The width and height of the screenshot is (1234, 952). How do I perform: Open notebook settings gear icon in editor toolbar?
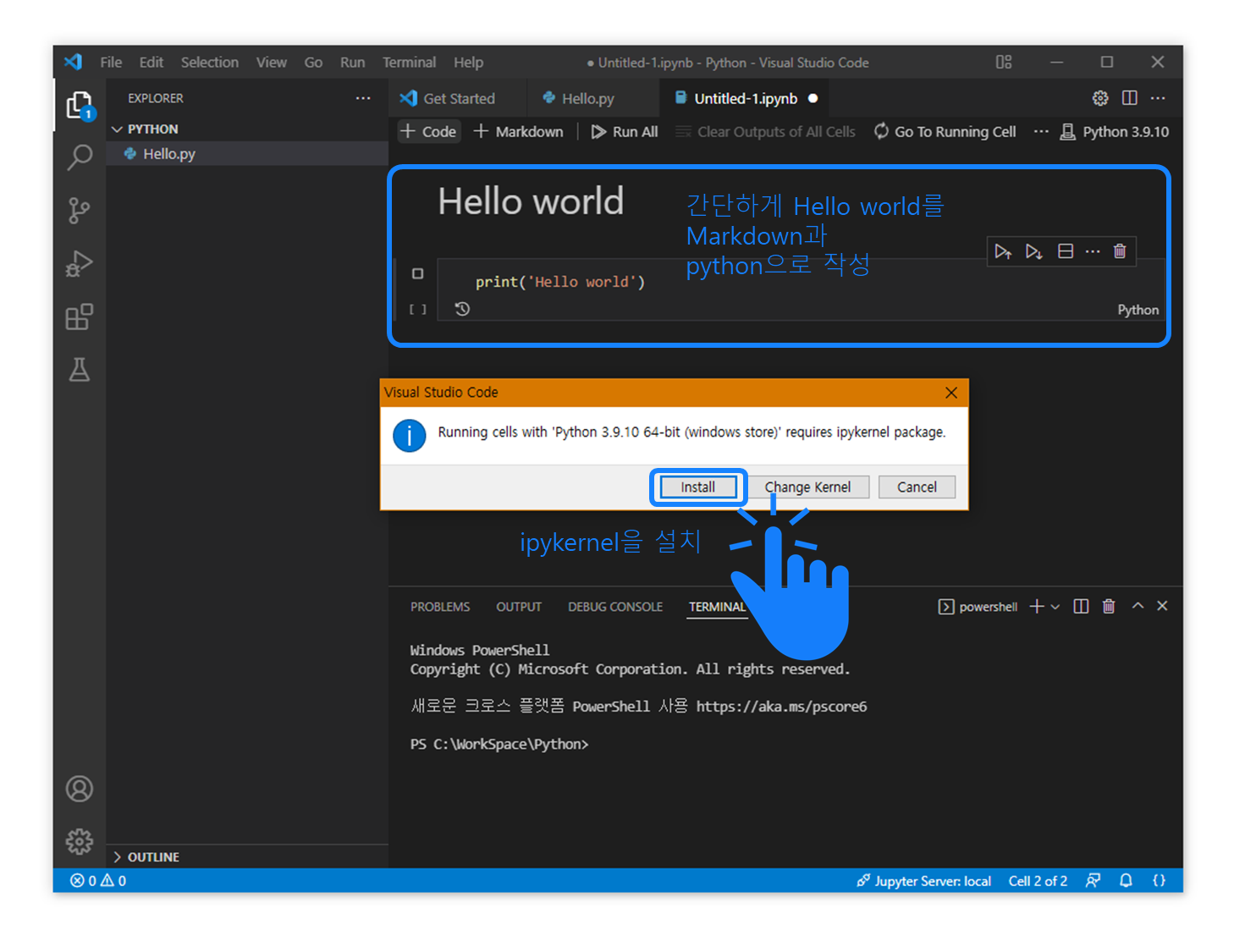pos(1100,98)
